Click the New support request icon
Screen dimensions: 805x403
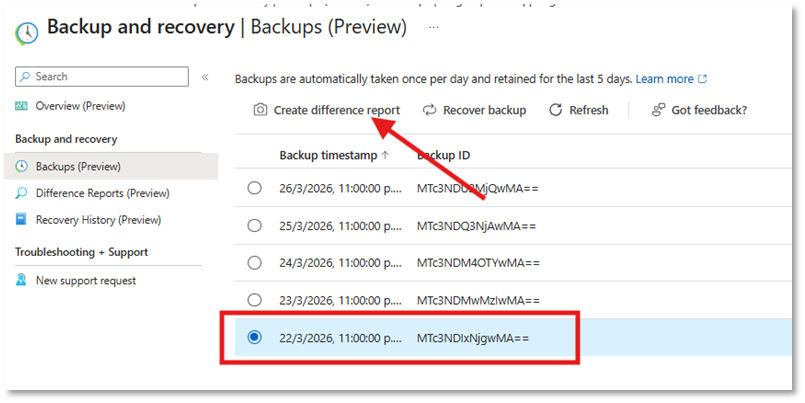pos(22,281)
